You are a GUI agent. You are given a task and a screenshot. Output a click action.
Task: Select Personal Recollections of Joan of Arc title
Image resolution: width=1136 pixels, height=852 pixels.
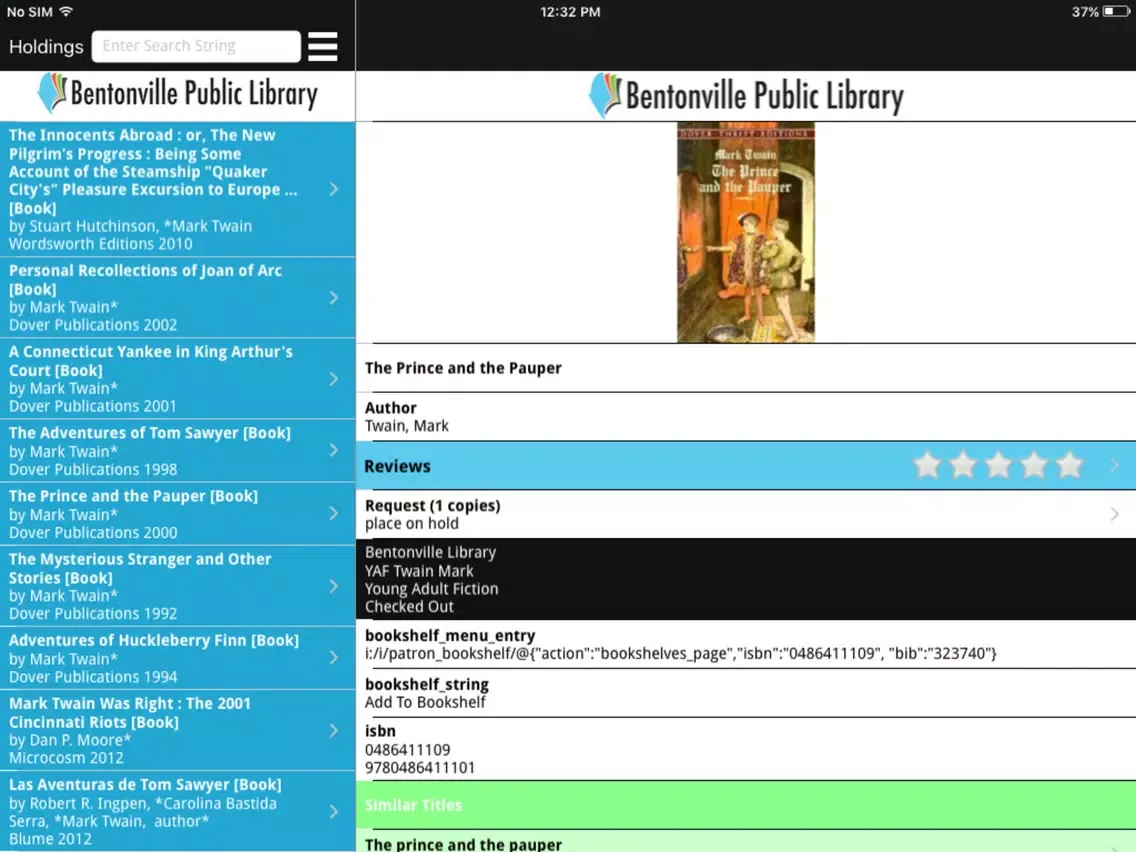pos(145,280)
